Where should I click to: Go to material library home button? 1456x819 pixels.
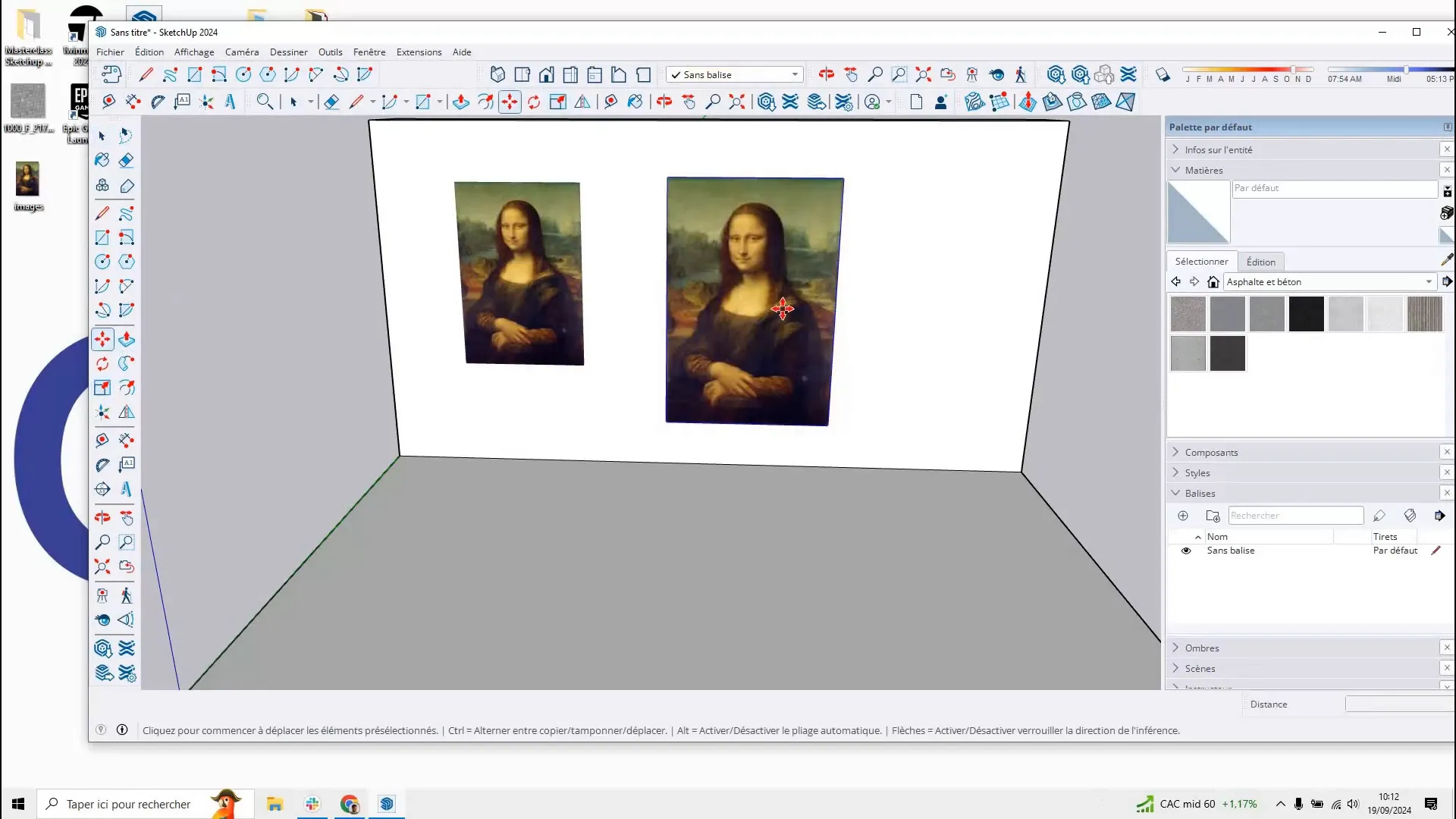(1213, 281)
